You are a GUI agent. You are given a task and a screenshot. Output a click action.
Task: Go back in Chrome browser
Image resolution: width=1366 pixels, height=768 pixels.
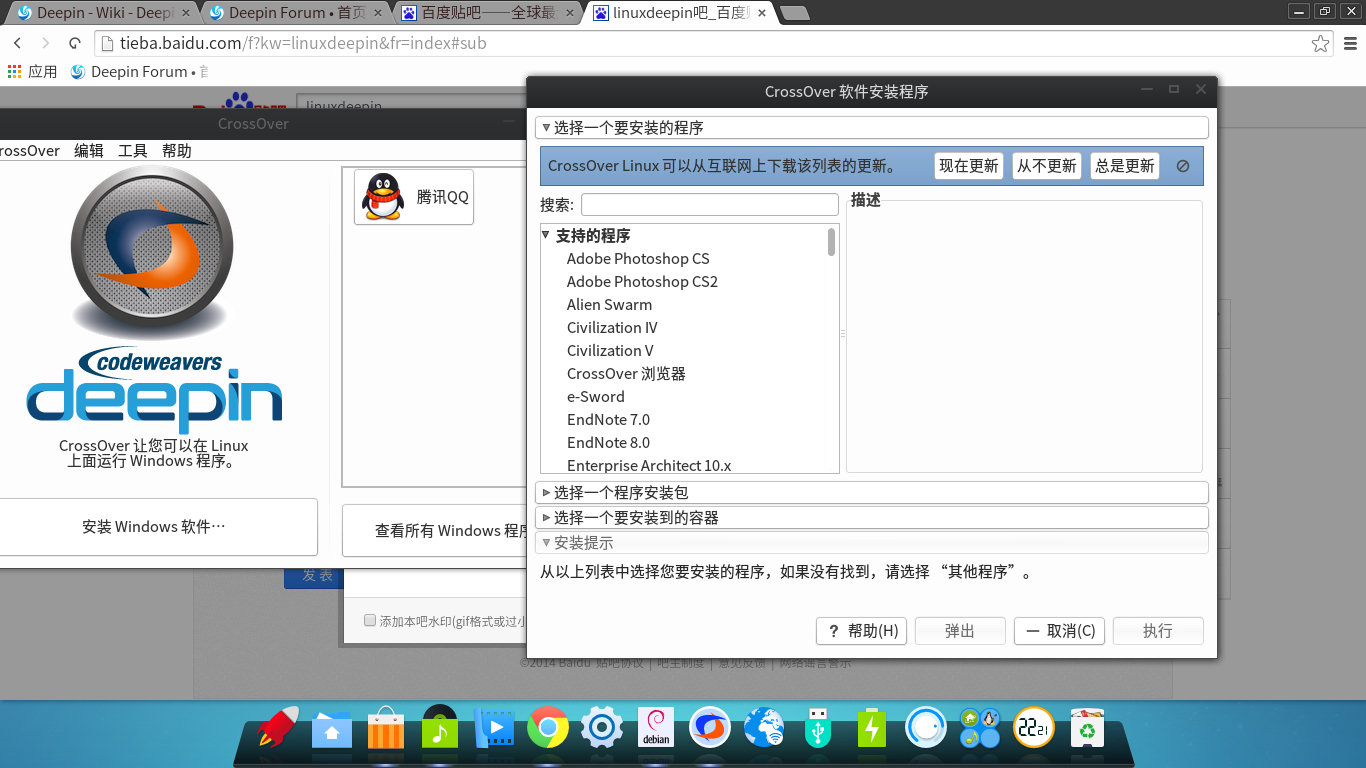(x=18, y=43)
